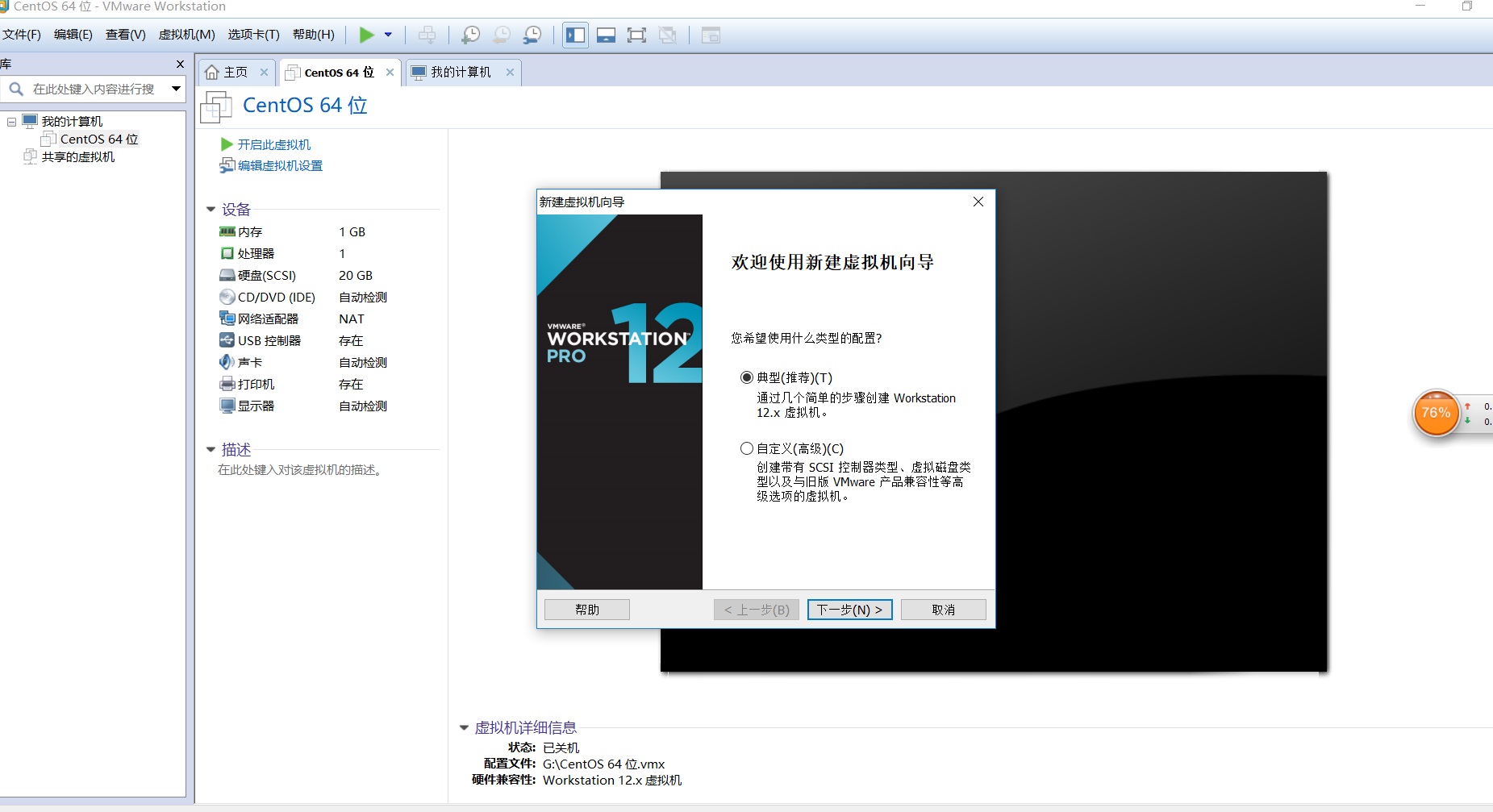Click the green power-on play toolbar icon

coord(367,35)
